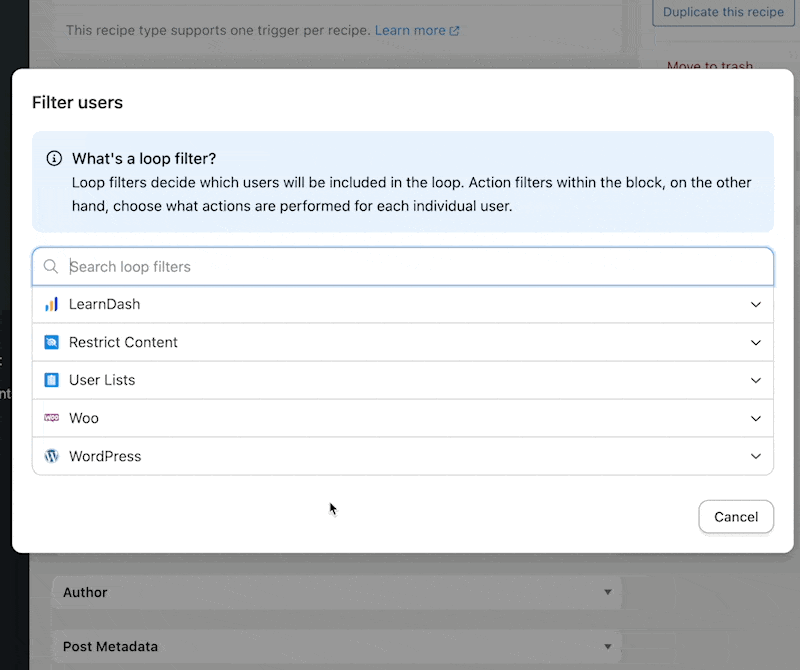Click the LearnDash bar chart icon
Image resolution: width=800 pixels, height=670 pixels.
[x=51, y=304]
